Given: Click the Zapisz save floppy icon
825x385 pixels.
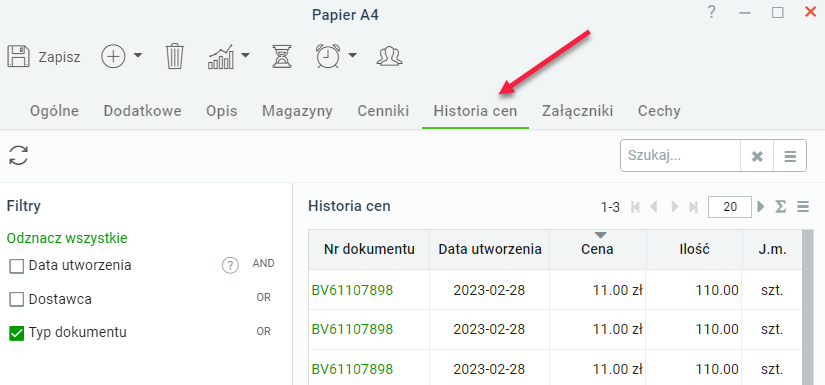Looking at the screenshot, I should 18,56.
